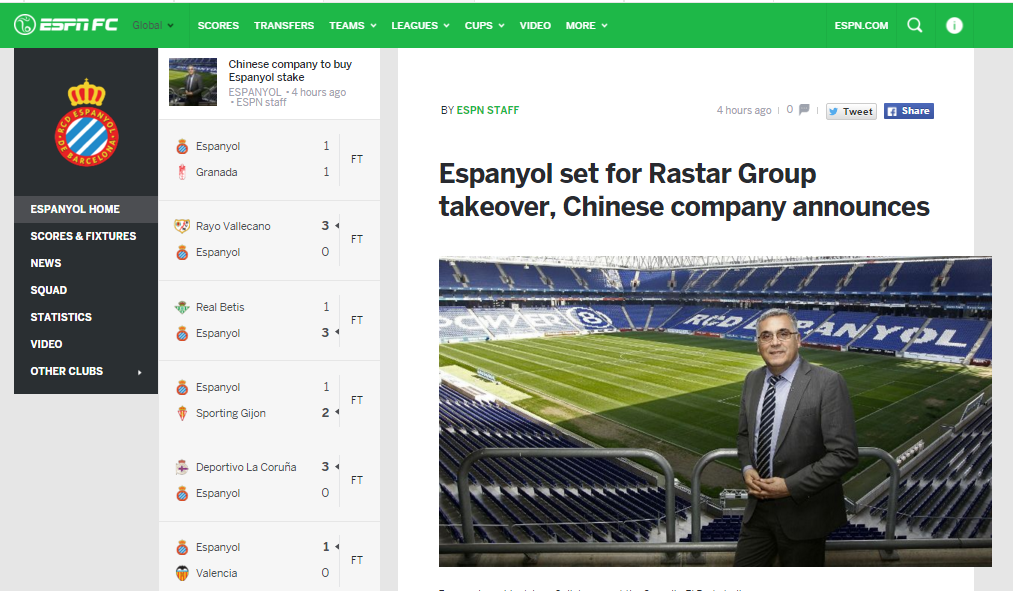Expand the Cups dropdown menu
This screenshot has height=591, width=1013.
pyautogui.click(x=485, y=25)
